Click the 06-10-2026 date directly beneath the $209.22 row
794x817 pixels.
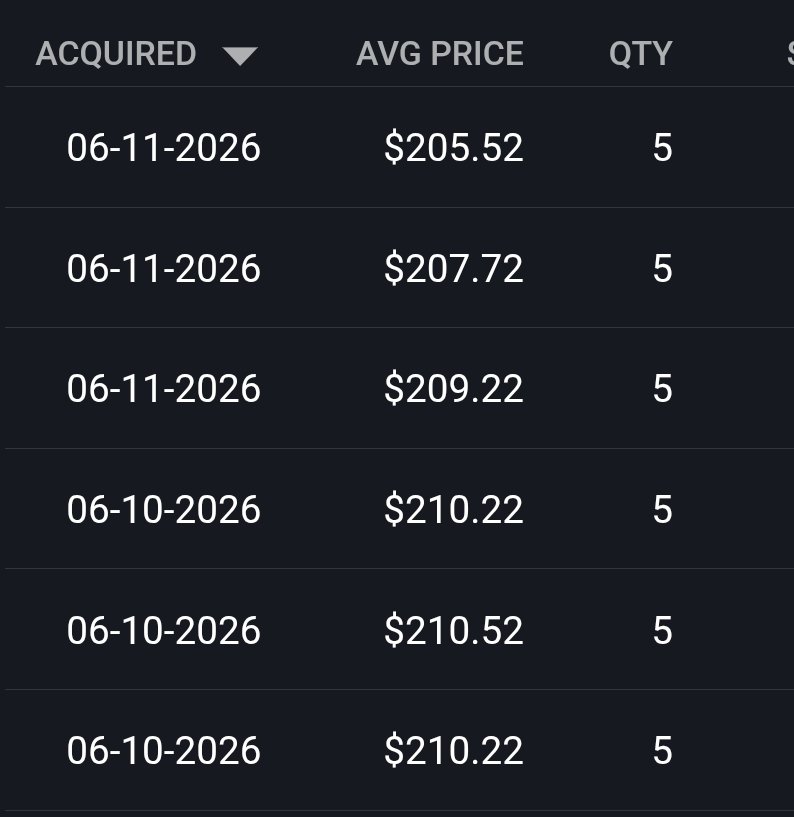point(164,509)
